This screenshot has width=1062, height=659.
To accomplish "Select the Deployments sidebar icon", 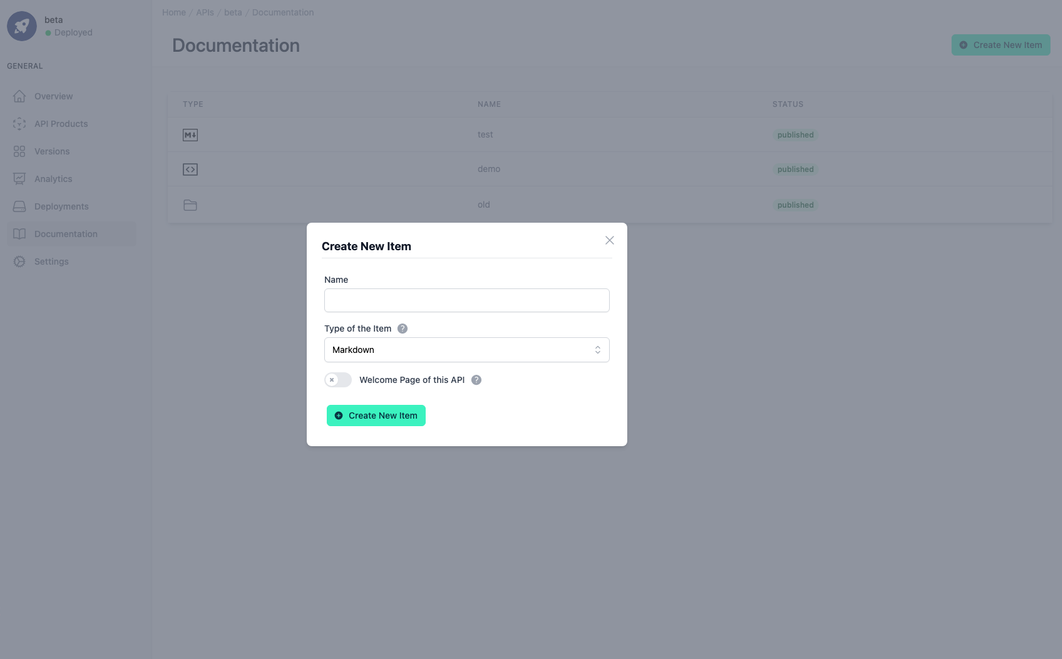I will [18, 205].
